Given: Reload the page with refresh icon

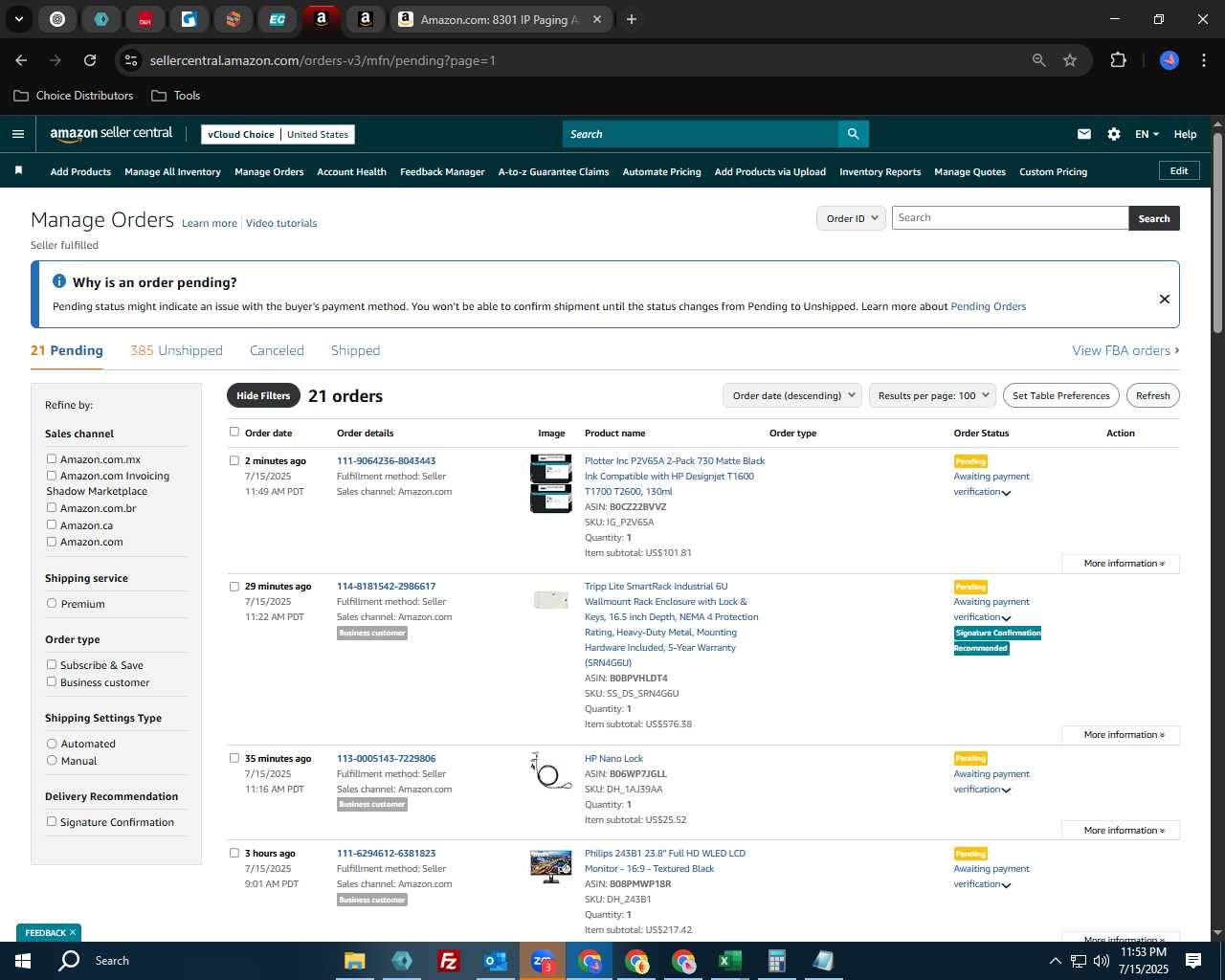Looking at the screenshot, I should click(90, 60).
